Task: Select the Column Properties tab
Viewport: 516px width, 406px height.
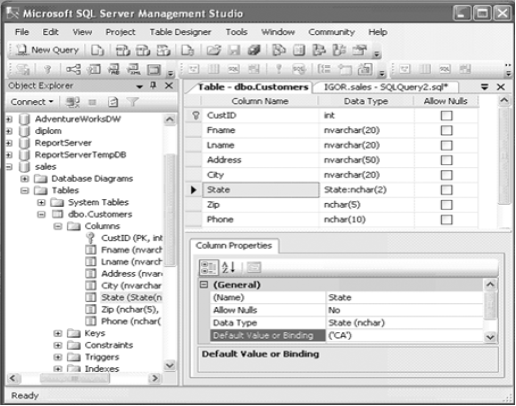Action: tap(234, 246)
